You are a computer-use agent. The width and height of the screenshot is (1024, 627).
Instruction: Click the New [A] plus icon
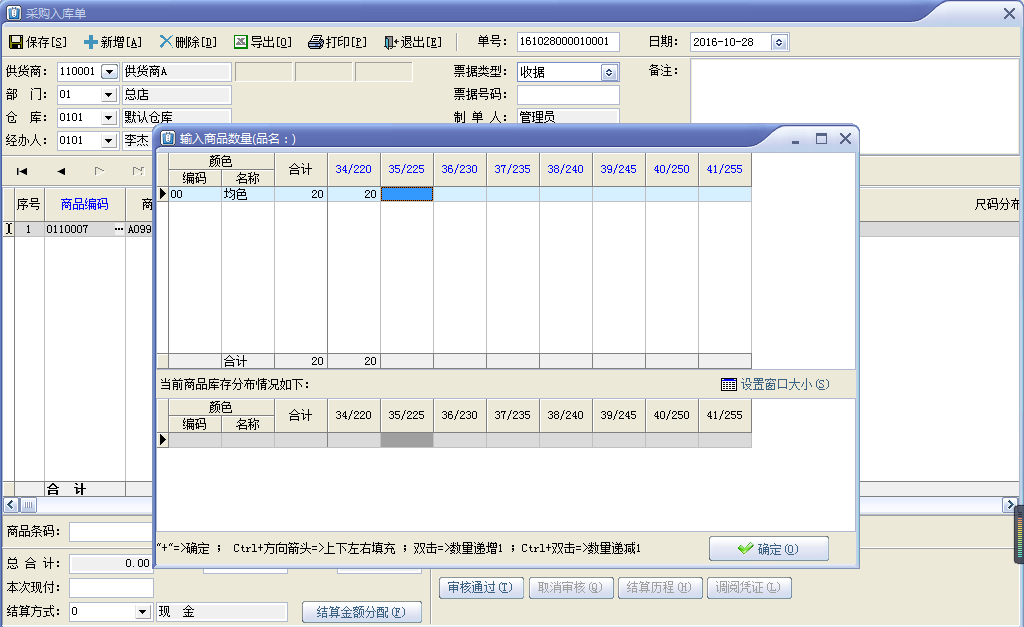tap(91, 42)
